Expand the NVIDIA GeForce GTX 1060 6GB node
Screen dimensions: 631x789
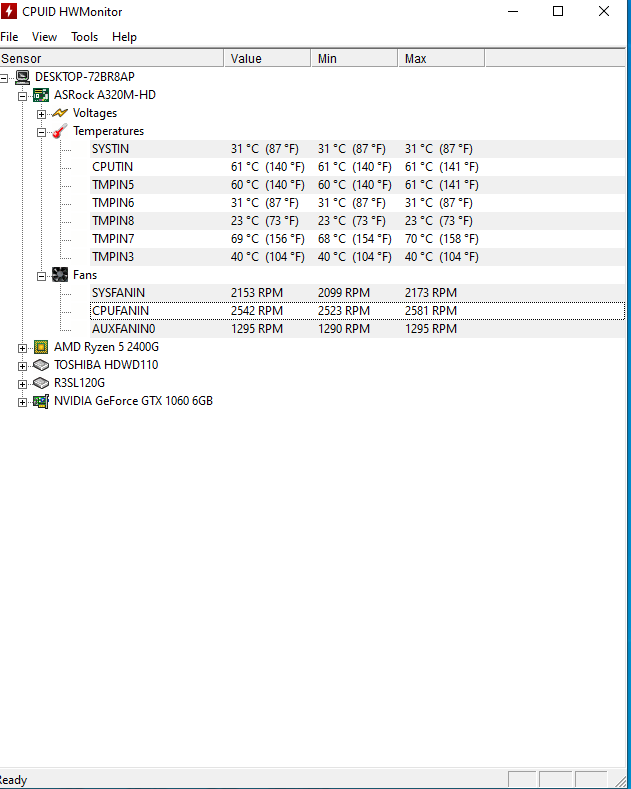click(22, 403)
